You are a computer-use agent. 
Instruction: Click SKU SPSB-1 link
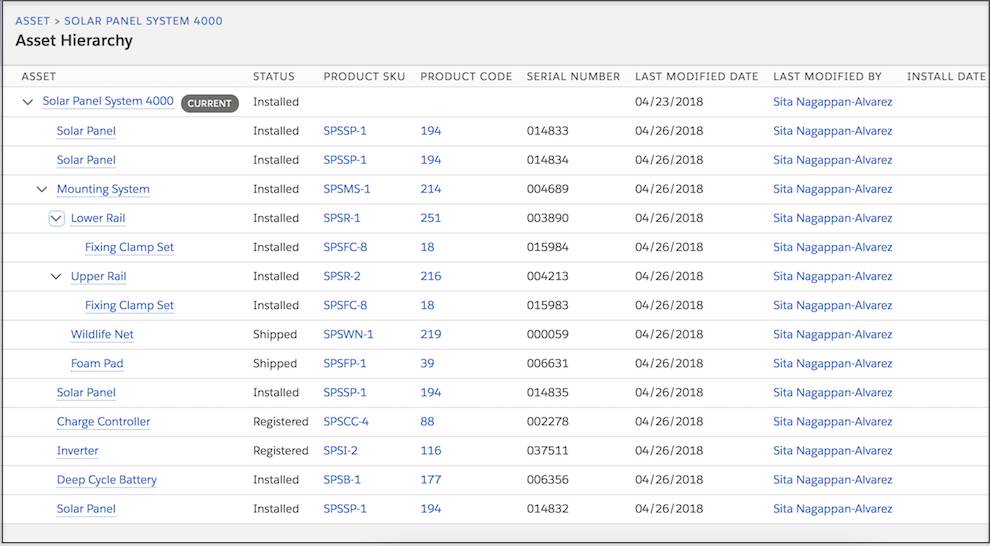pyautogui.click(x=342, y=479)
